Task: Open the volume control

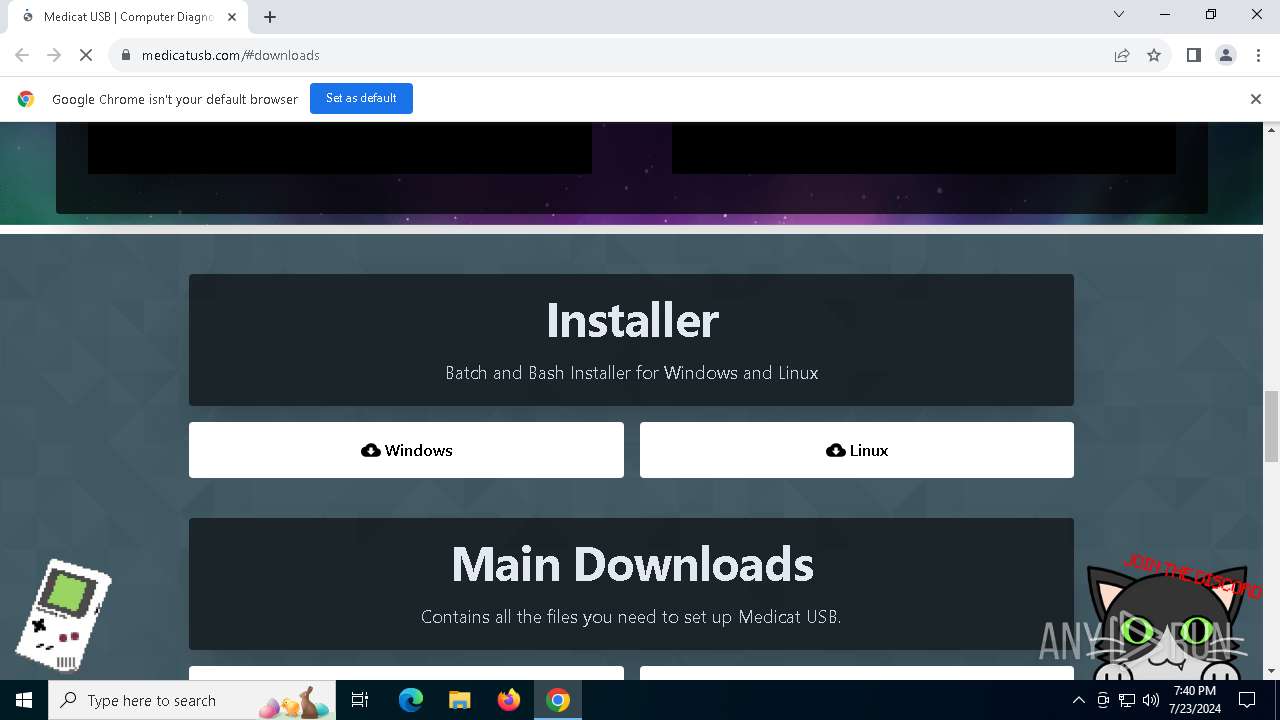Action: pos(1150,700)
